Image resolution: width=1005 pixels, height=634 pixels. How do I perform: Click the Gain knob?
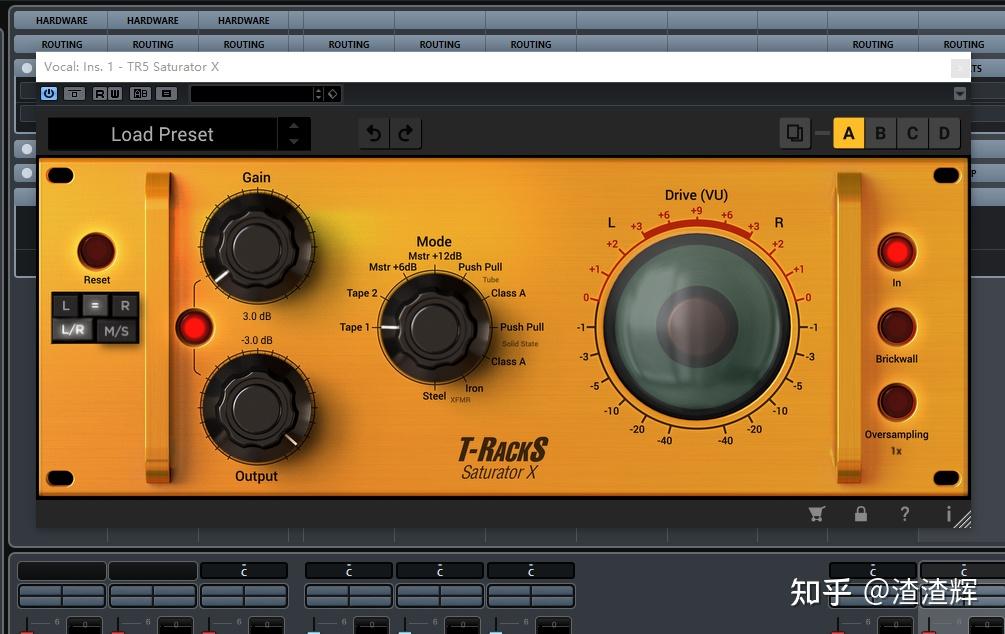(258, 247)
